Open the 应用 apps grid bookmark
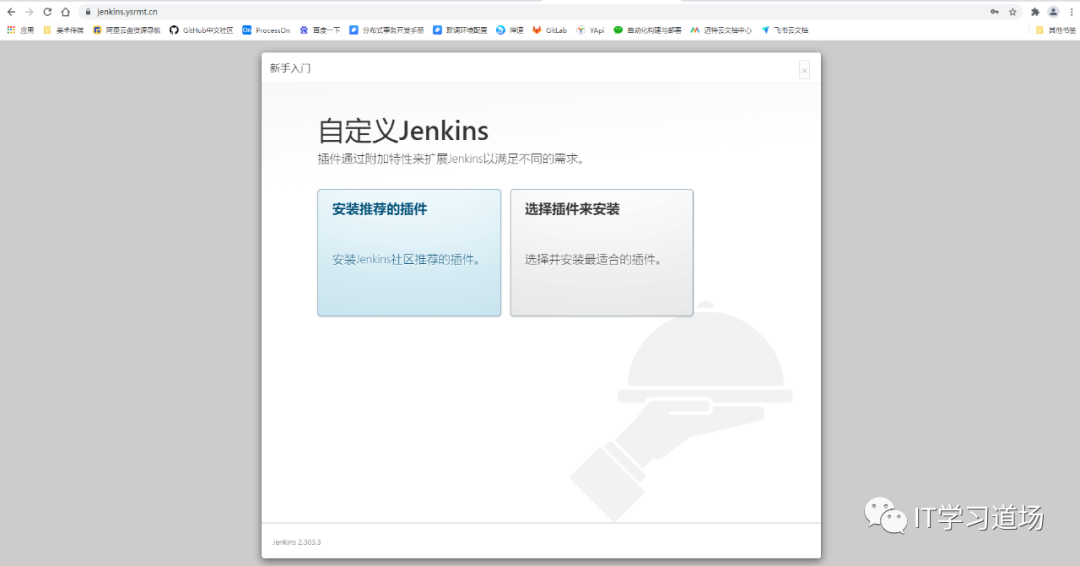This screenshot has width=1080, height=566. (x=20, y=30)
